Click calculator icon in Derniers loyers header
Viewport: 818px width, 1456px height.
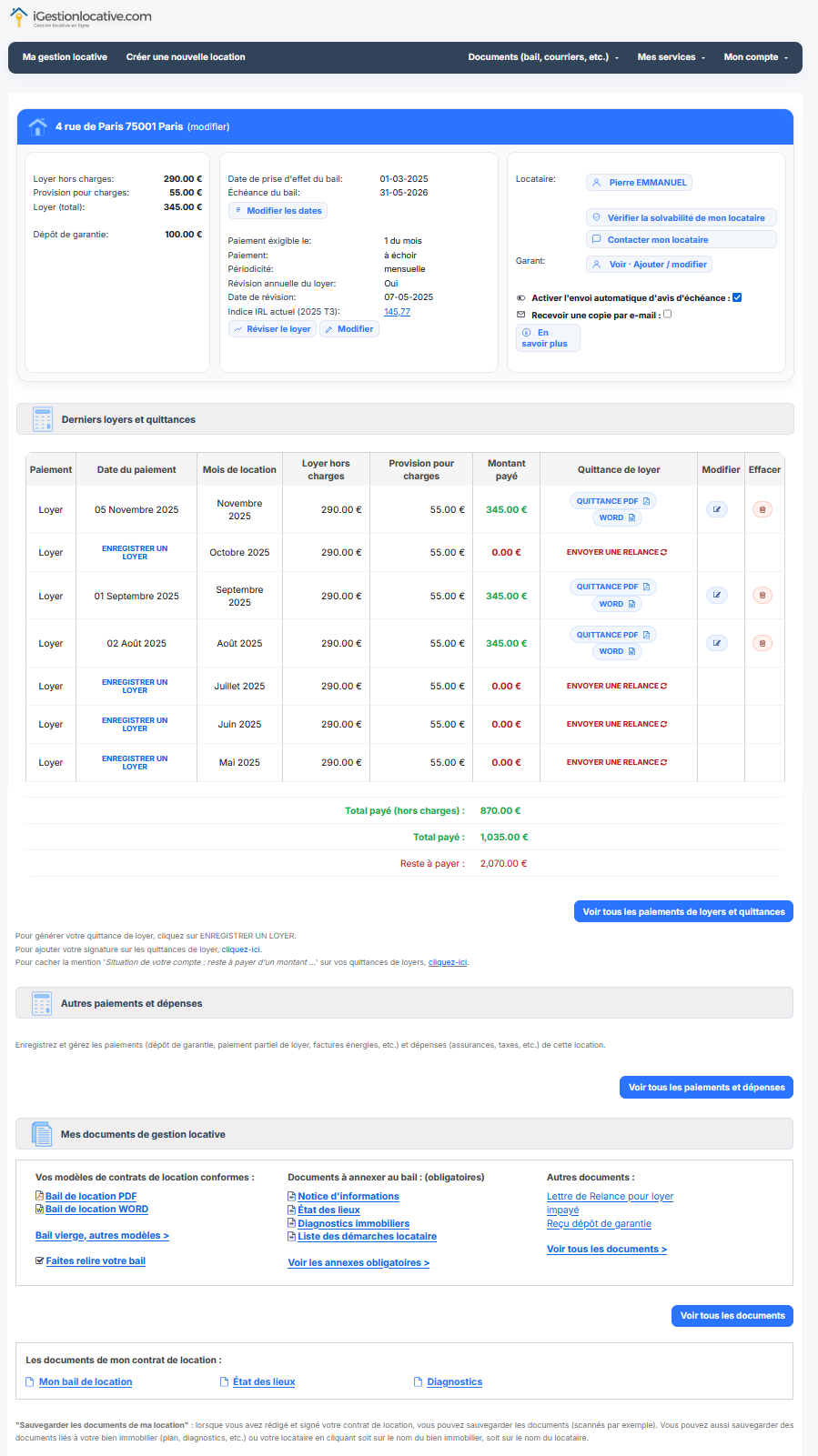coord(43,419)
